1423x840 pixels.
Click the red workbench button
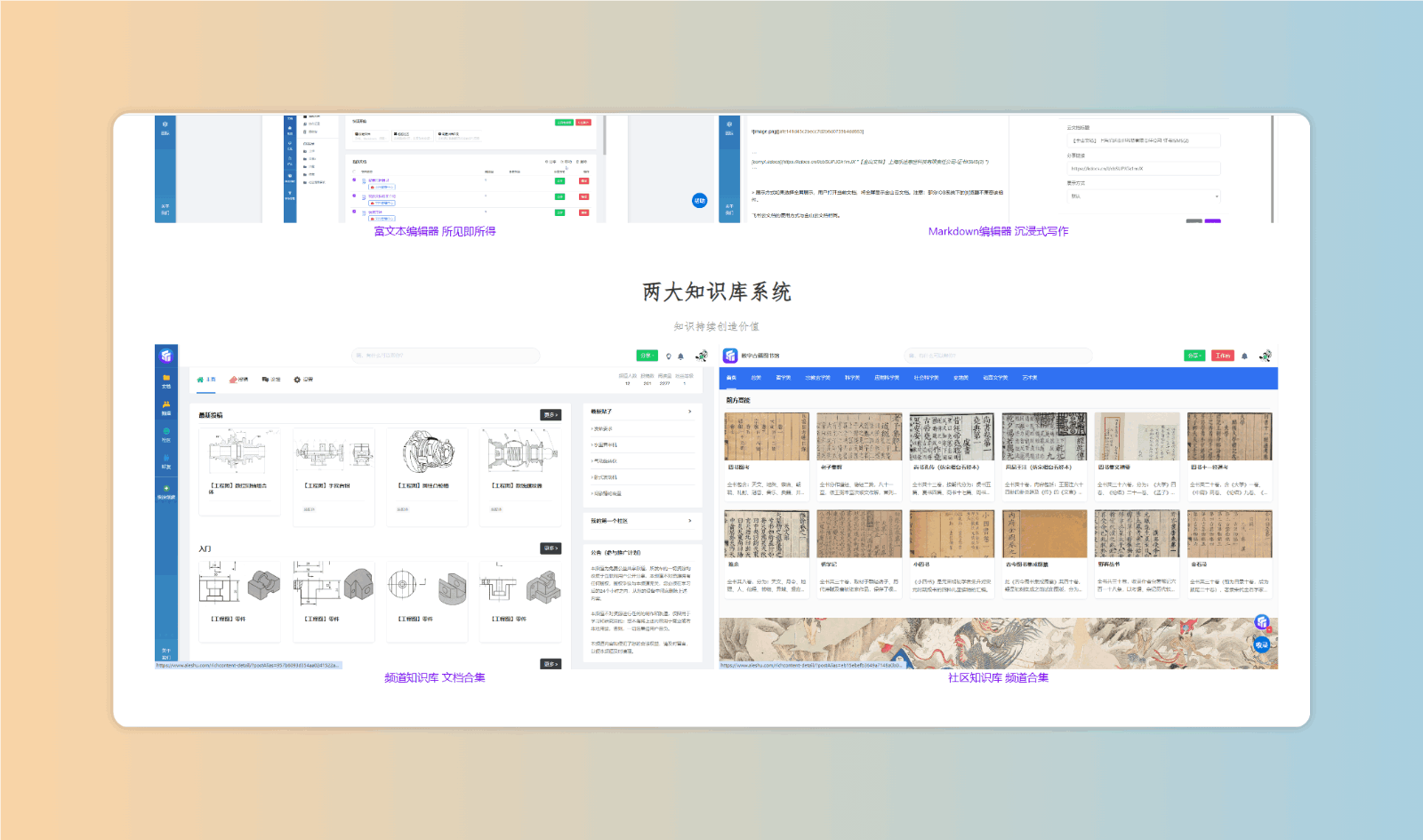click(1222, 356)
